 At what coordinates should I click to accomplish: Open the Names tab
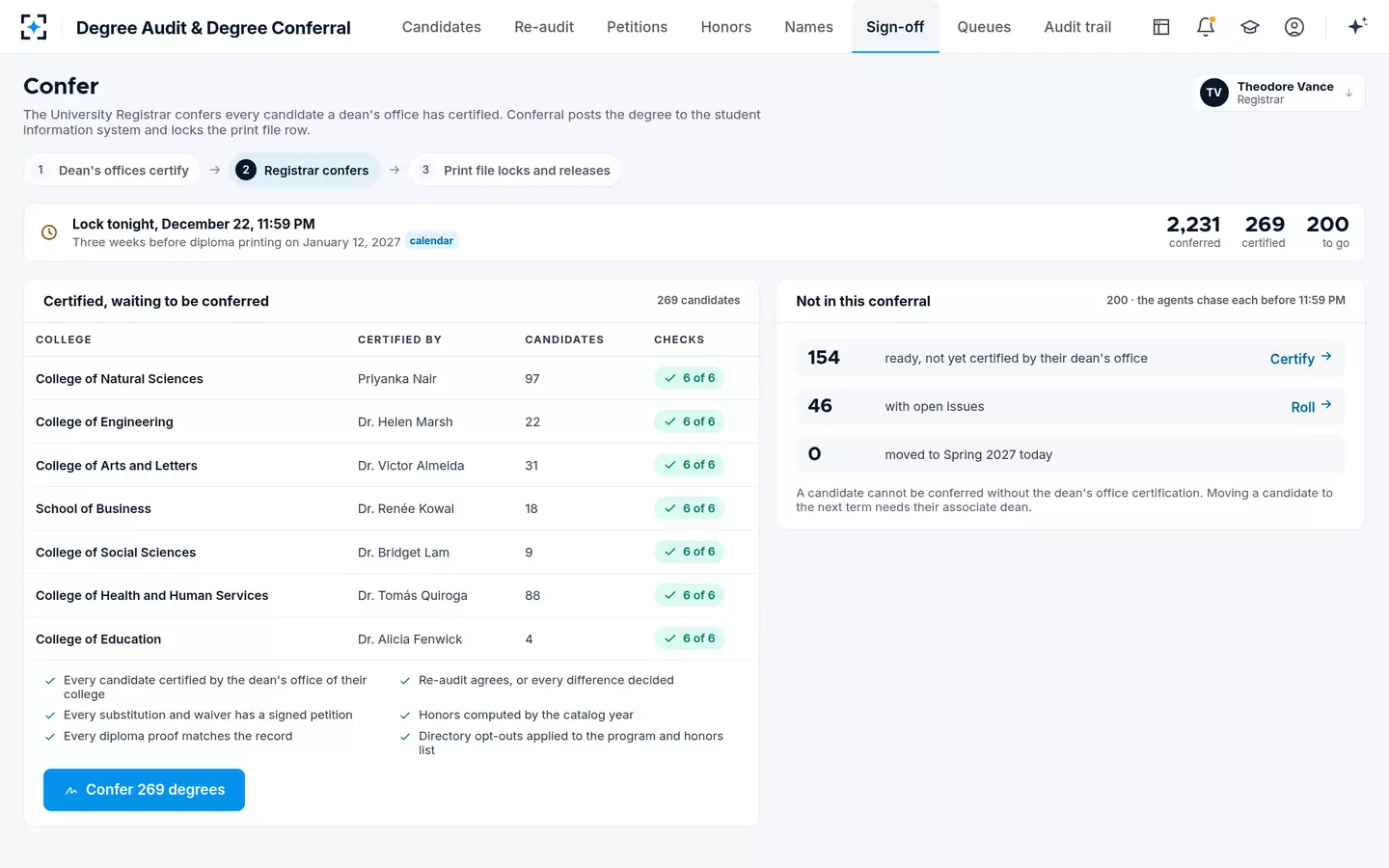pos(809,27)
